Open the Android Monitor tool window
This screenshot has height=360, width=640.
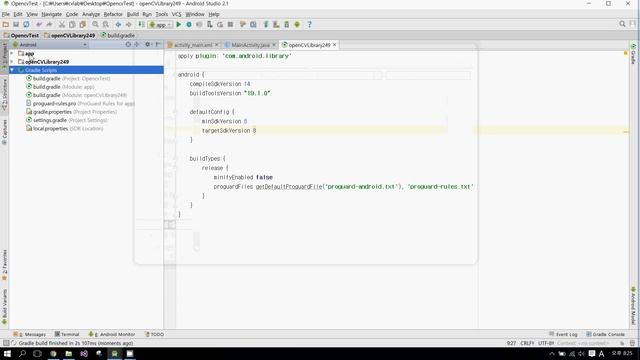[112, 334]
